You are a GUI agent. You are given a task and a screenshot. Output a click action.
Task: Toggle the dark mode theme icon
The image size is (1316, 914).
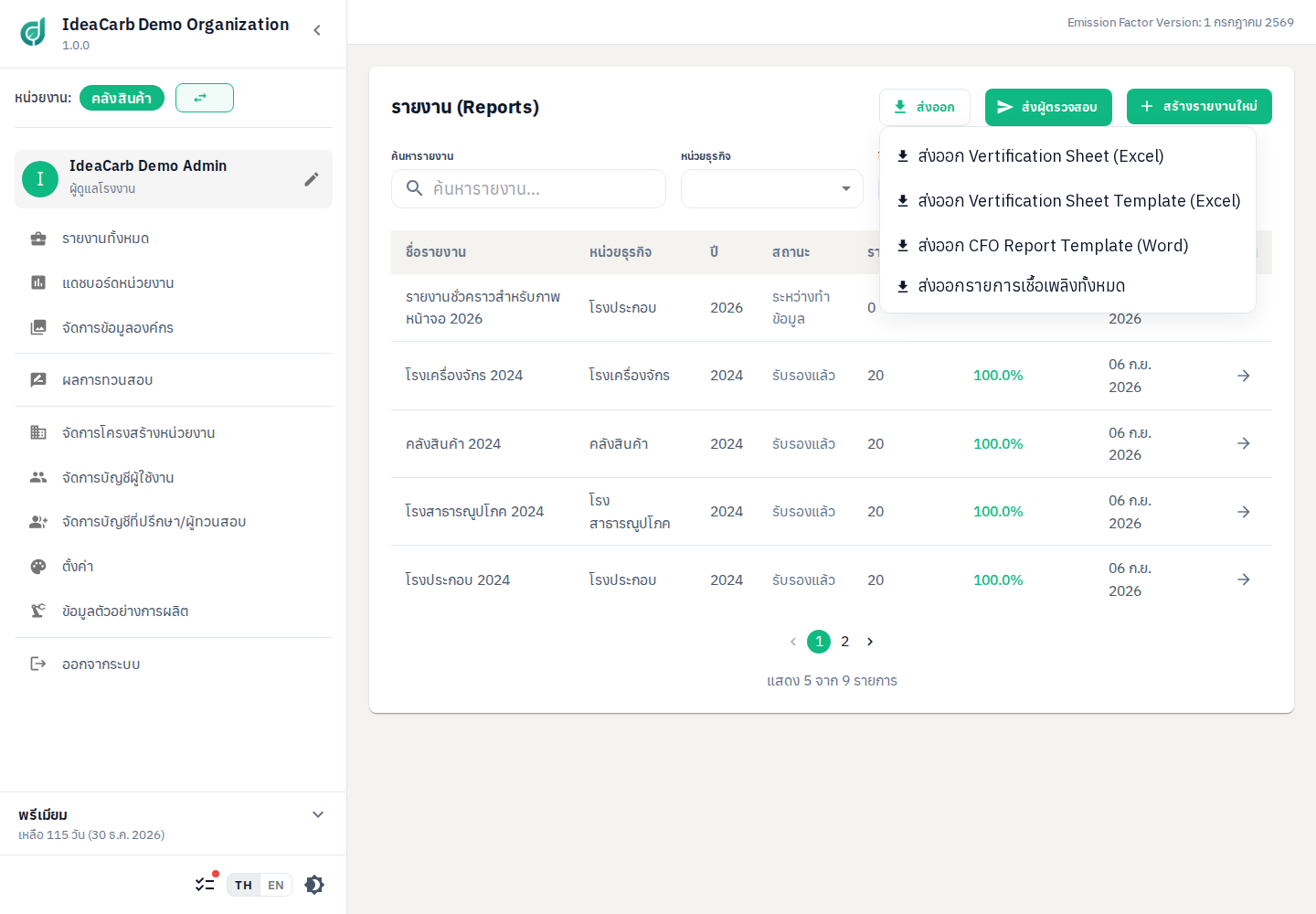tap(314, 885)
